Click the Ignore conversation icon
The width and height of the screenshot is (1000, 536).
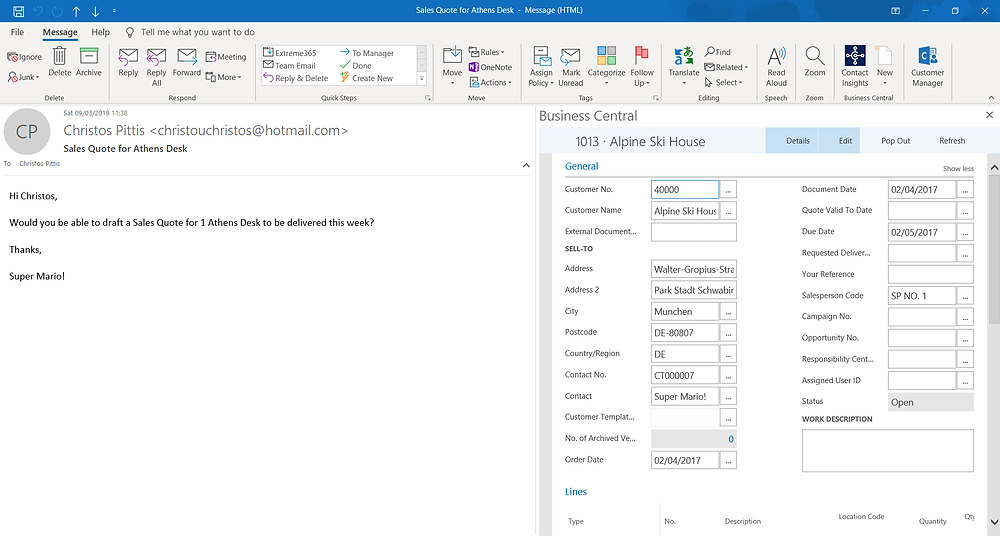click(x=24, y=57)
